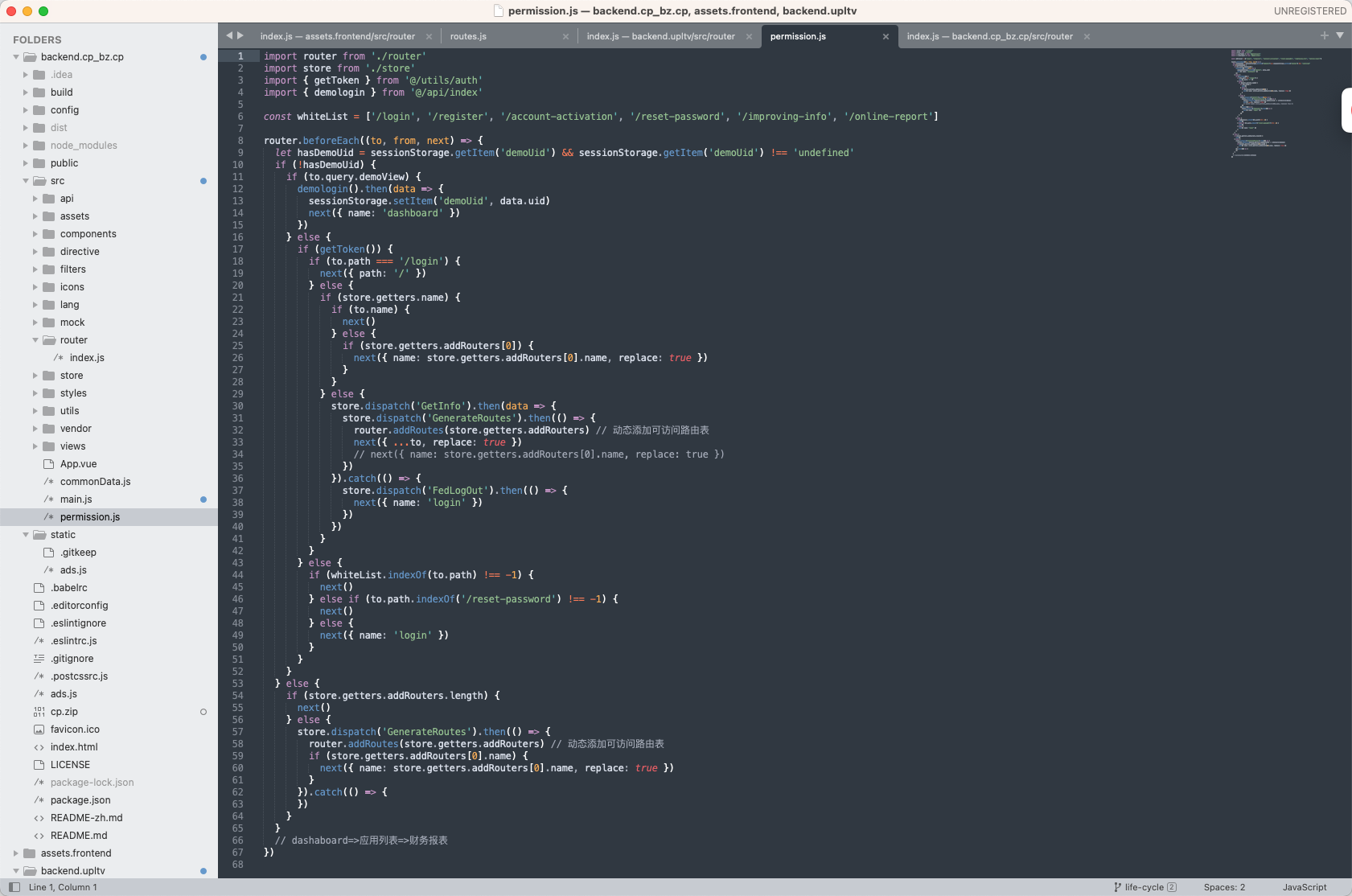This screenshot has height=896, width=1352.
Task: Switch to index.js backend.cp_bz.cp/src/router tab
Action: [989, 36]
